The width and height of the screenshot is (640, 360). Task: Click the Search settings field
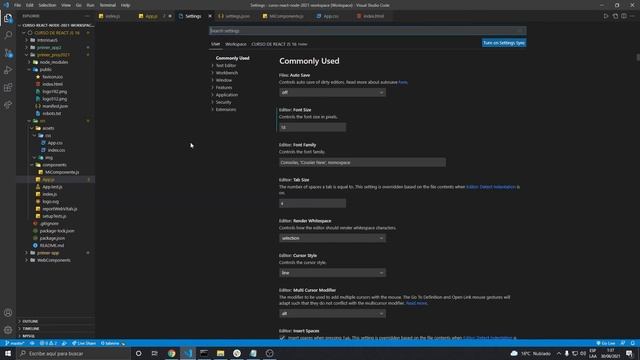367,31
